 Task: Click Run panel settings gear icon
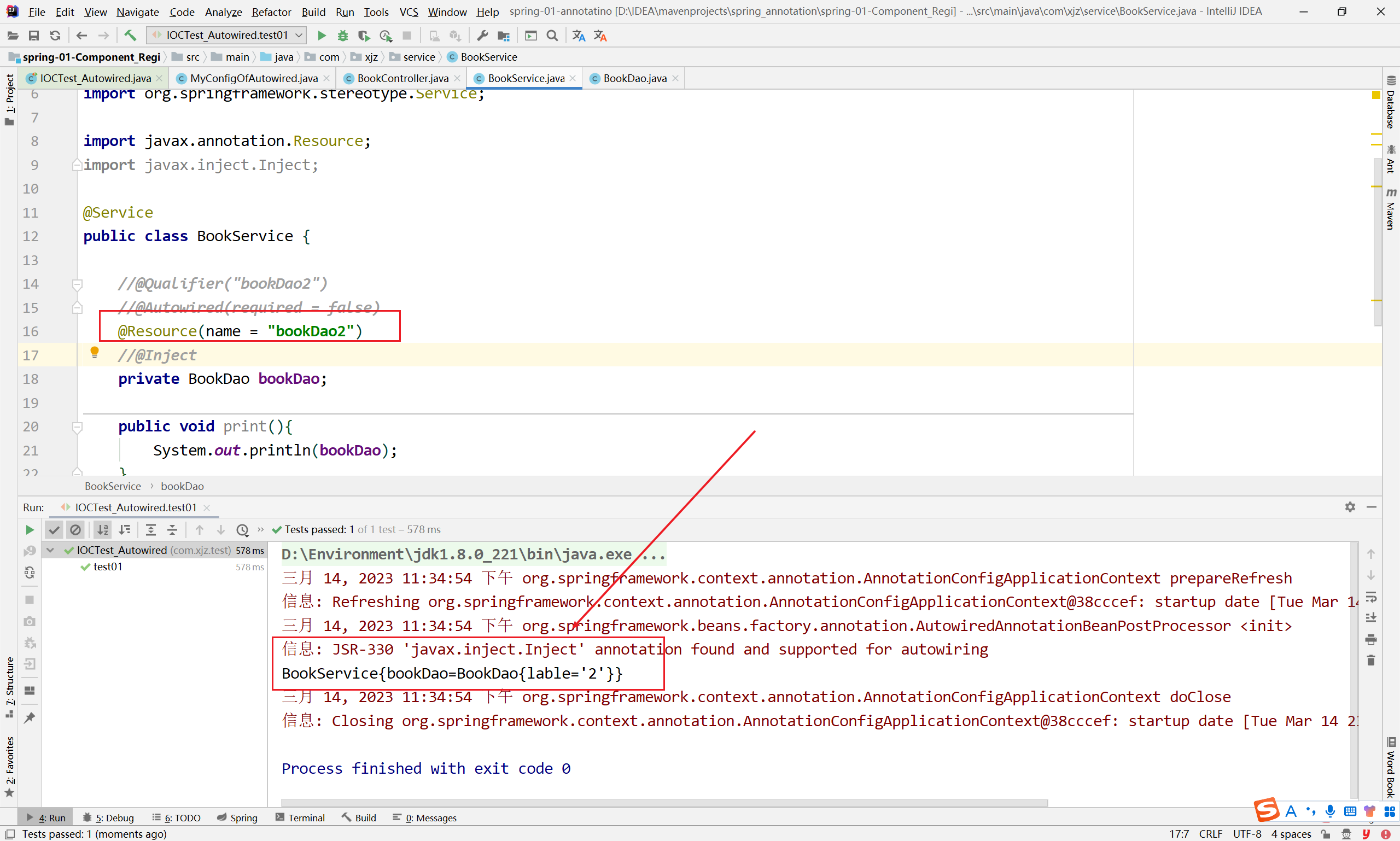[x=1350, y=507]
